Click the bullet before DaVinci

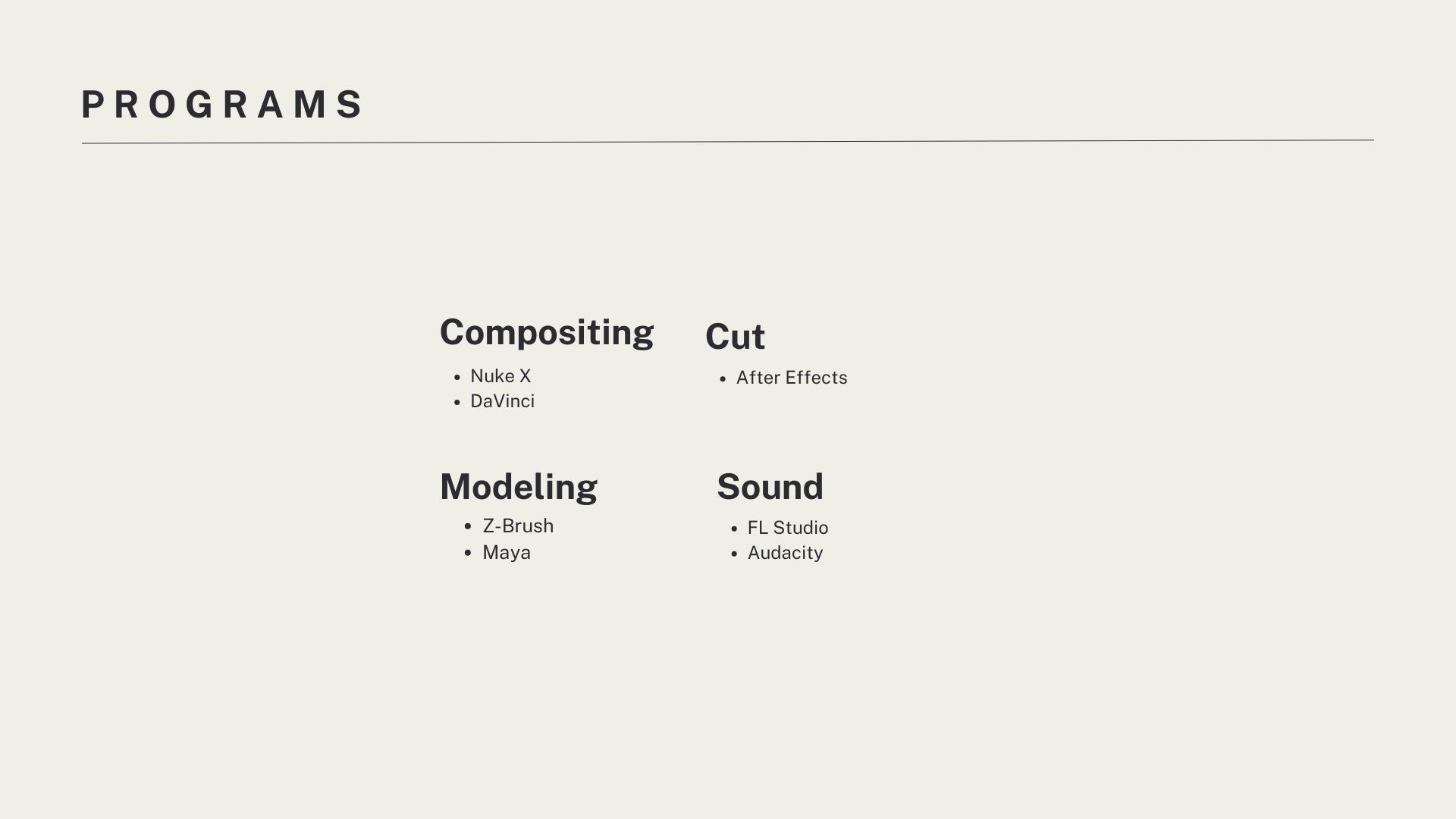click(457, 403)
